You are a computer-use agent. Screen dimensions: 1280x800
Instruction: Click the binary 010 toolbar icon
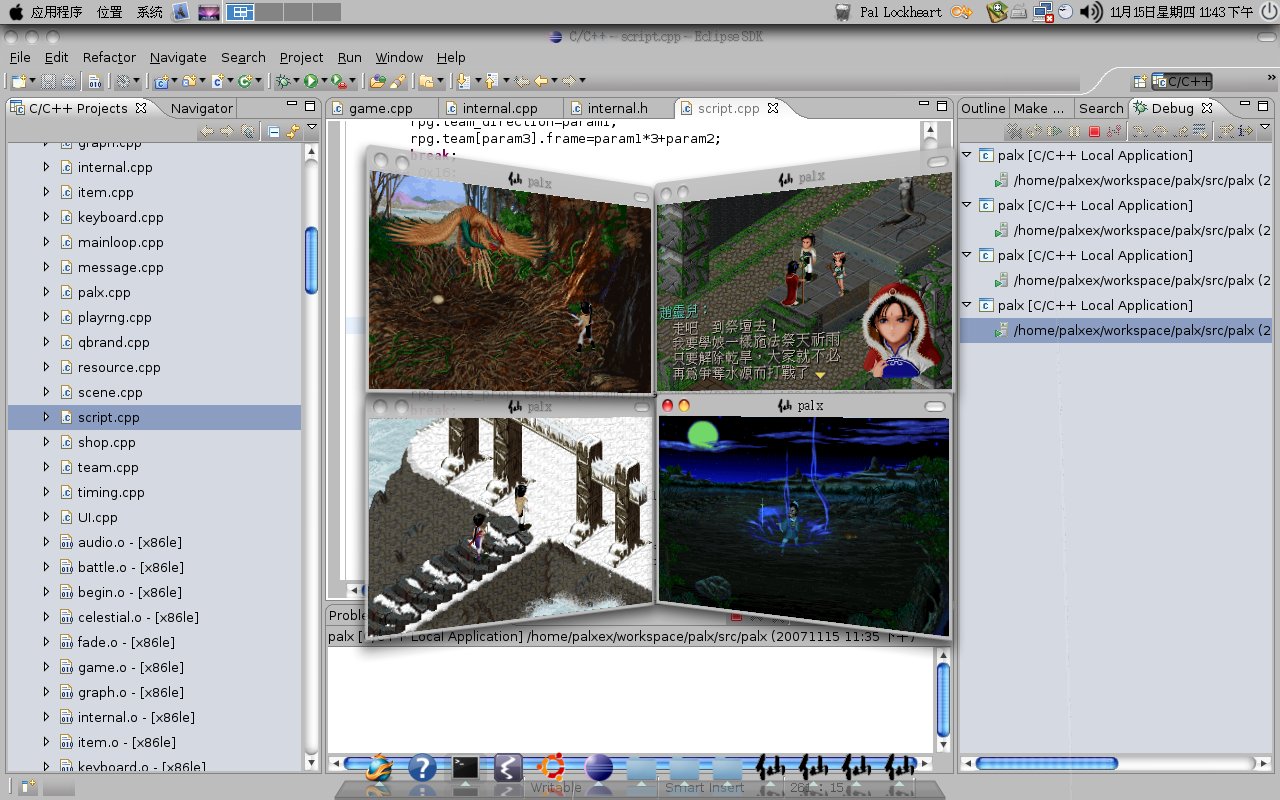point(95,81)
